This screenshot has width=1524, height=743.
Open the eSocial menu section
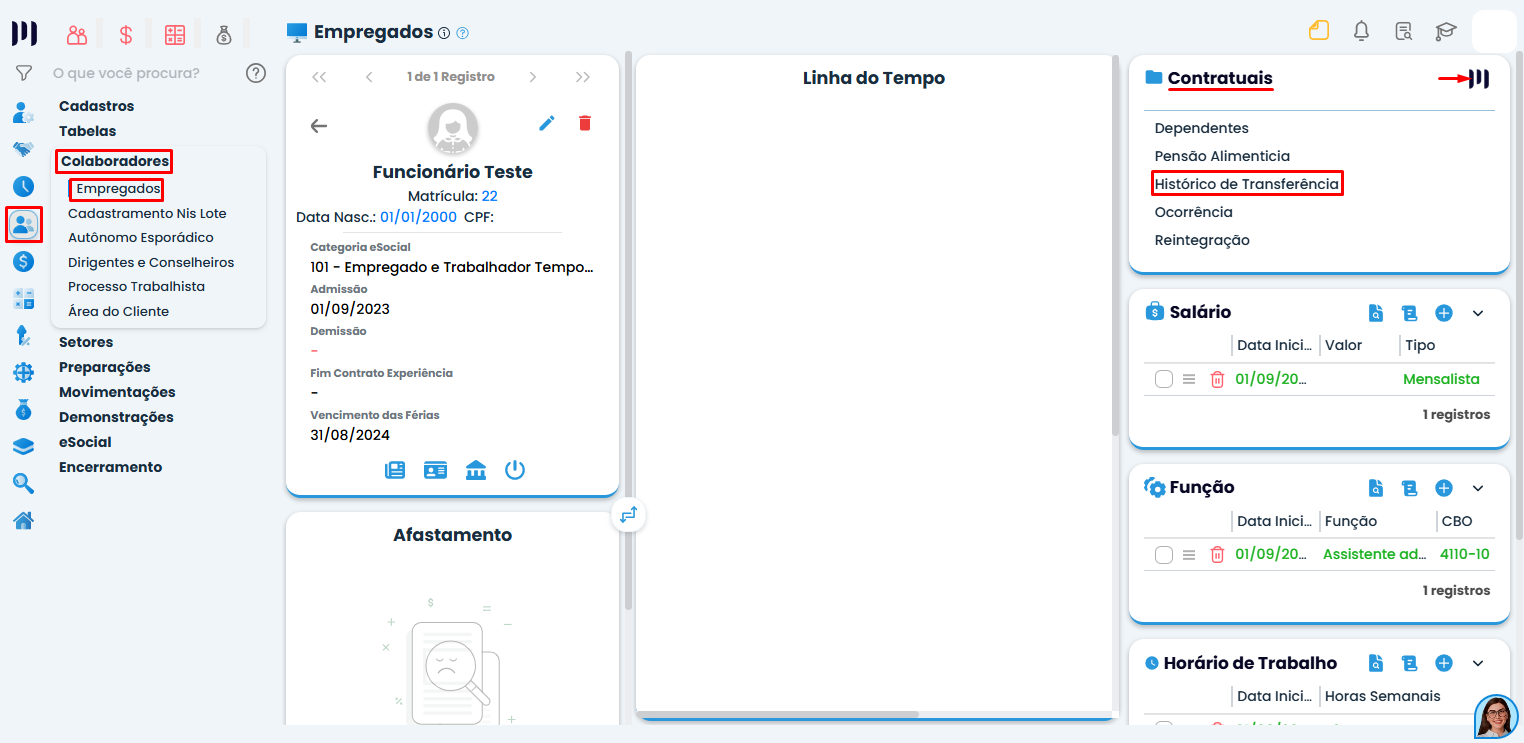point(85,442)
